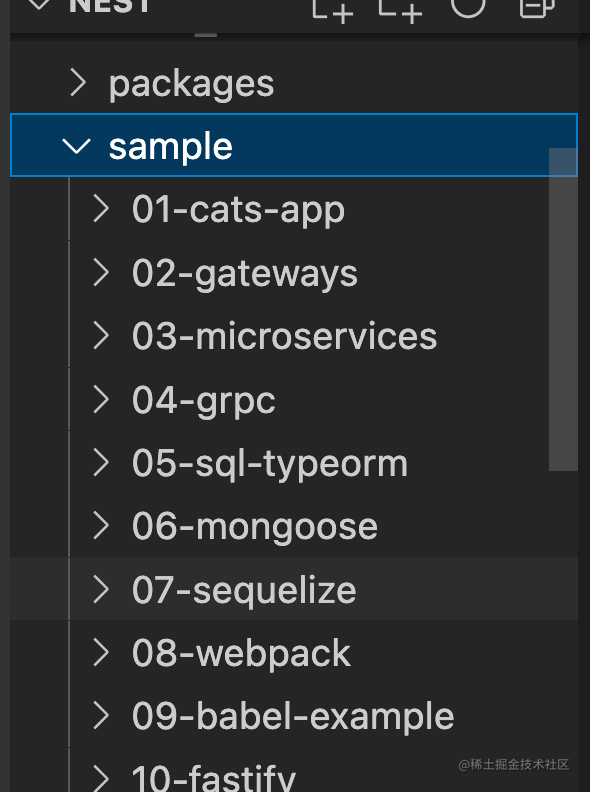Viewport: 590px width, 792px height.
Task: Click the New Folder icon
Action: pos(401,9)
